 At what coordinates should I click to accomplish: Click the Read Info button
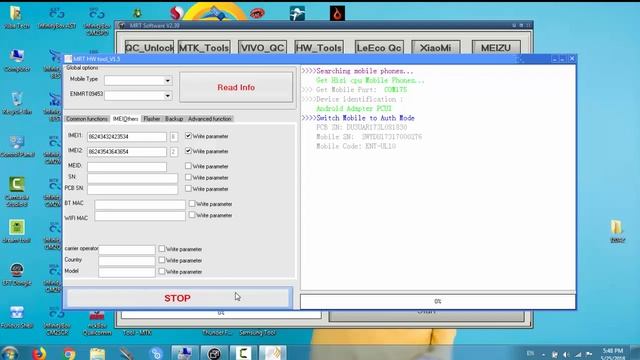[x=236, y=87]
